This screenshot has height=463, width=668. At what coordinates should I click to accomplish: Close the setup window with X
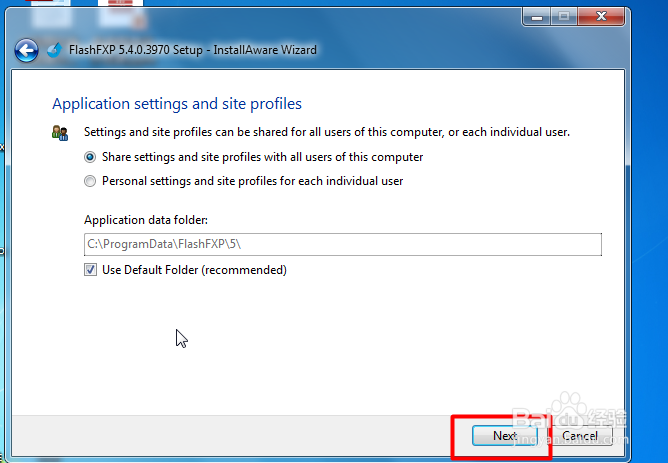coord(601,16)
